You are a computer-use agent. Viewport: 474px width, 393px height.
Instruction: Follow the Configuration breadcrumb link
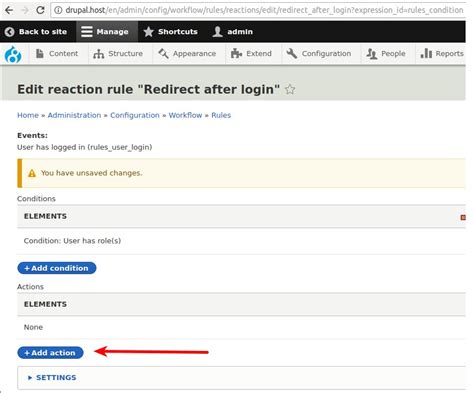click(135, 115)
